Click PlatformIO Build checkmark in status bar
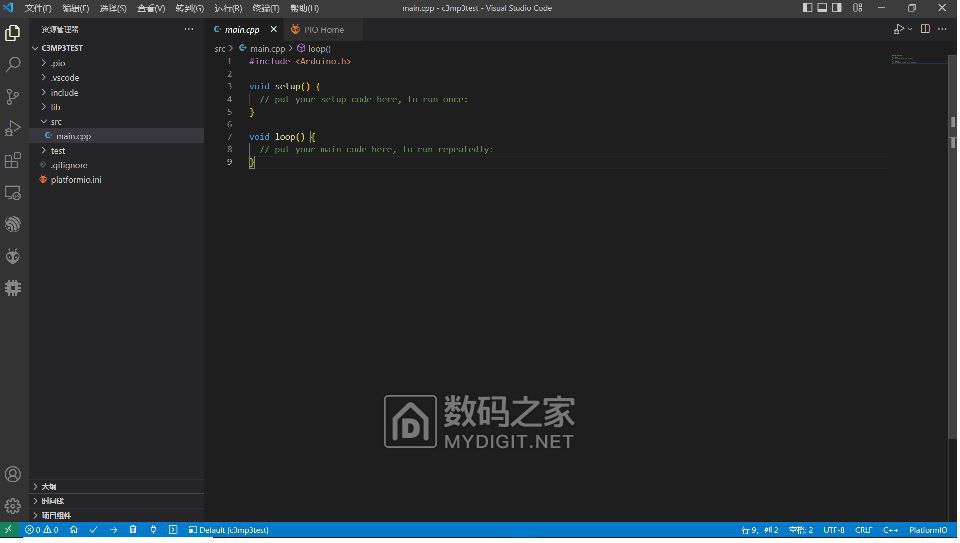 coord(93,530)
